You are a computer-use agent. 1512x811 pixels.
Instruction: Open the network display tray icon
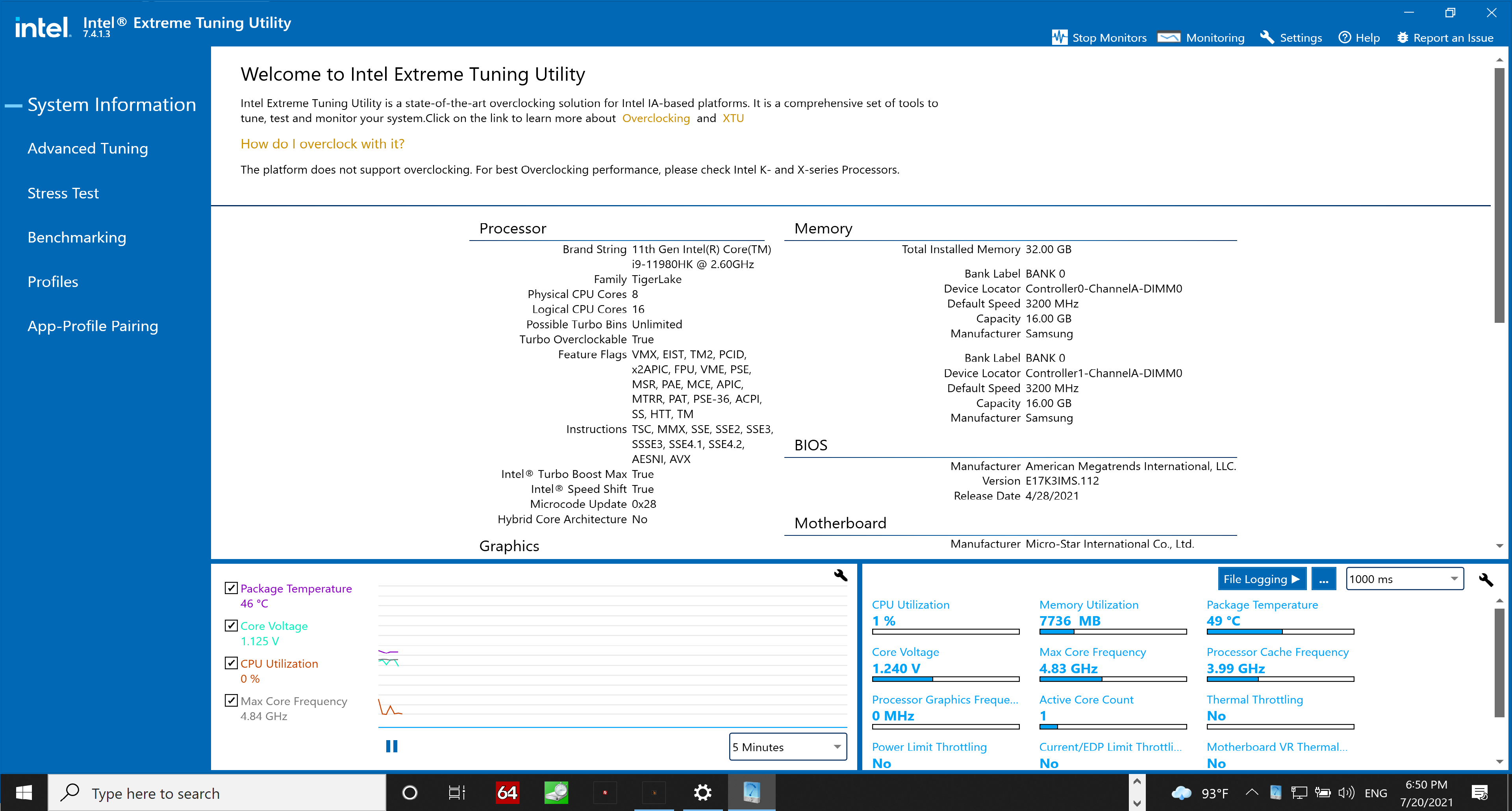click(1299, 793)
